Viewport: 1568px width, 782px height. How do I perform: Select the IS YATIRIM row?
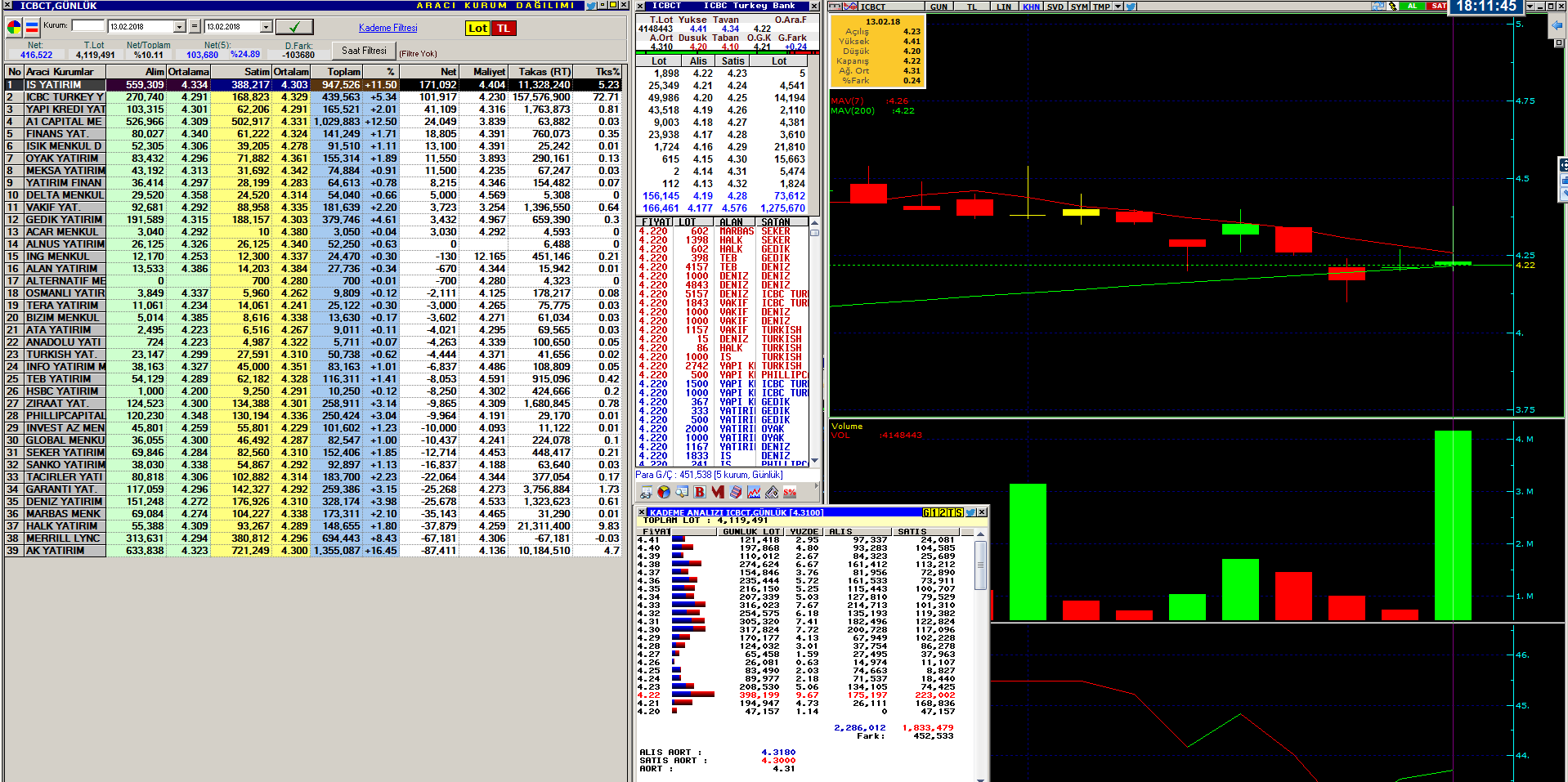pos(314,85)
